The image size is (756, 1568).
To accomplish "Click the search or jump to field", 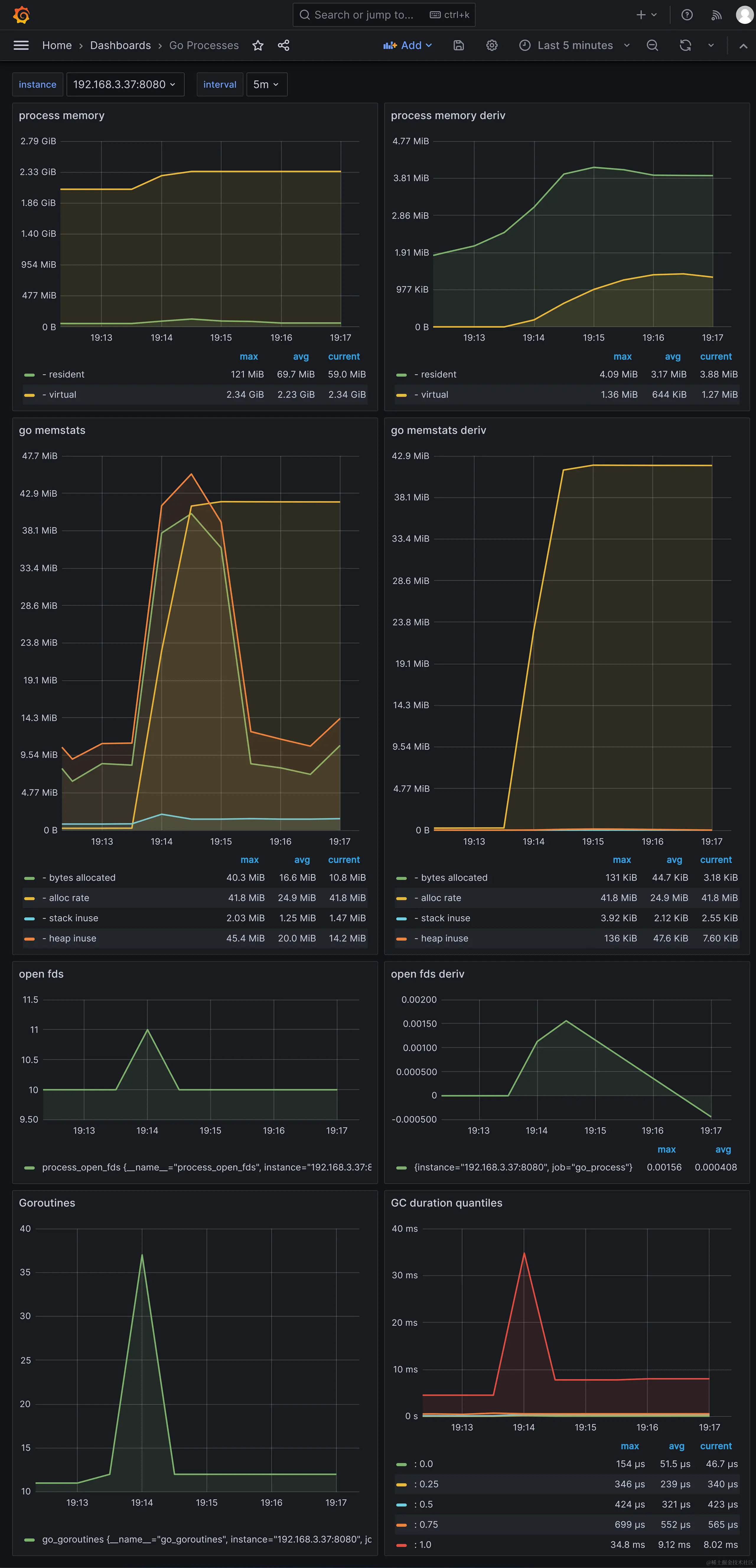I will pyautogui.click(x=384, y=14).
